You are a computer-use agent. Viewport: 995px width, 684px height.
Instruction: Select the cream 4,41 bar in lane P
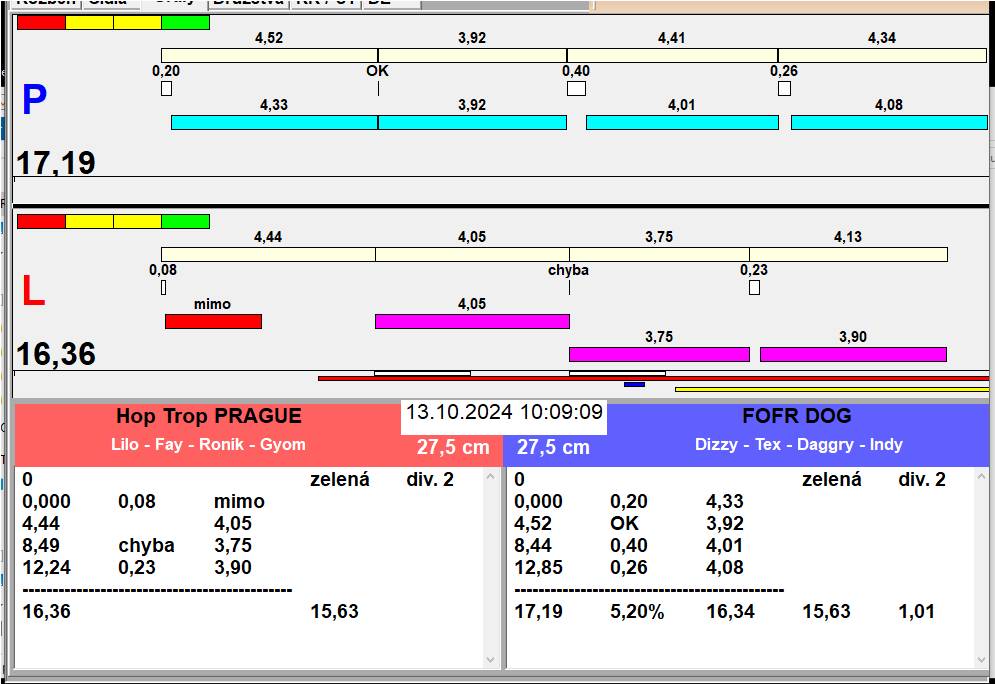(x=673, y=55)
